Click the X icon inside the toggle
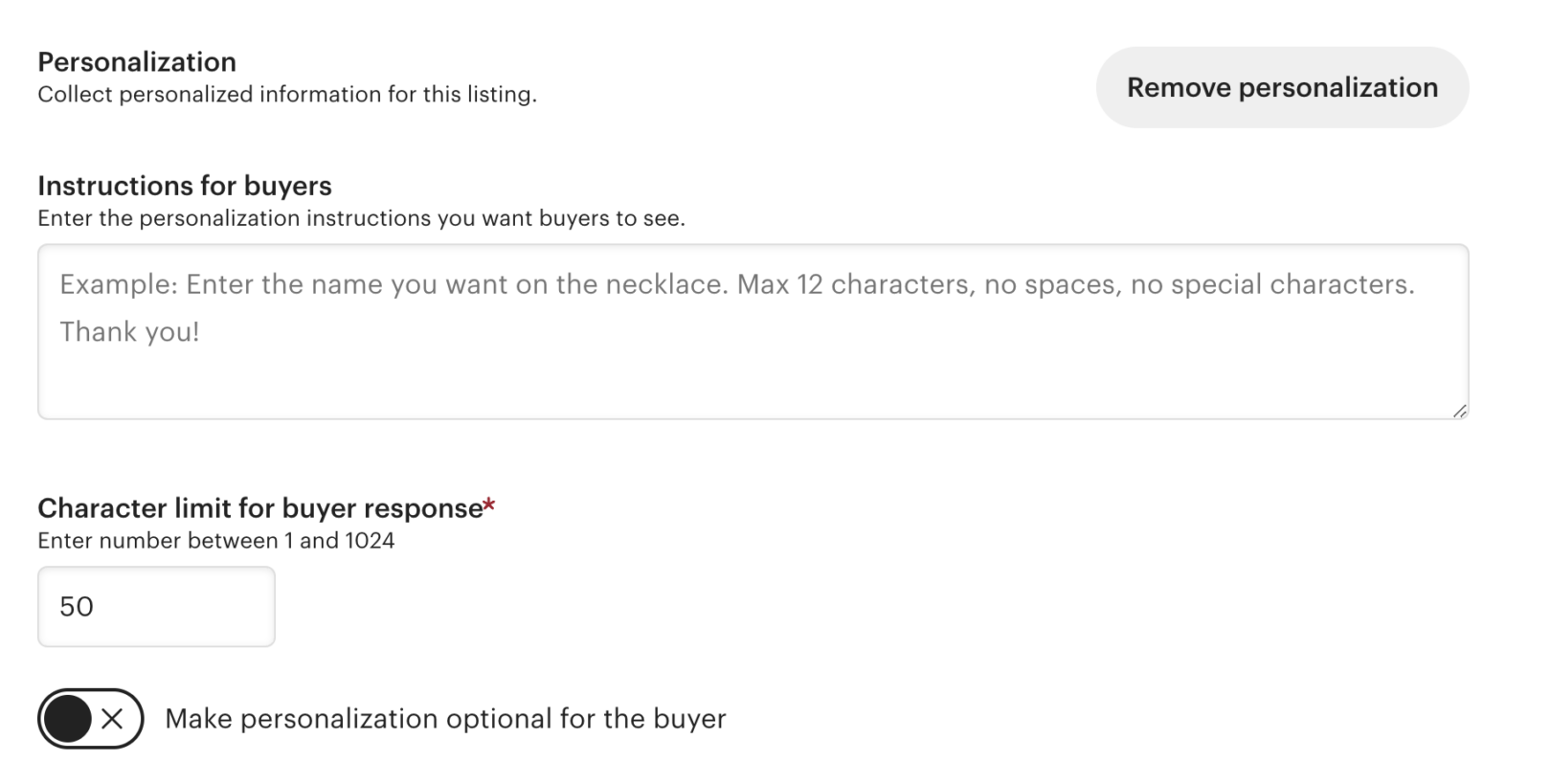This screenshot has height=784, width=1551. (x=112, y=719)
